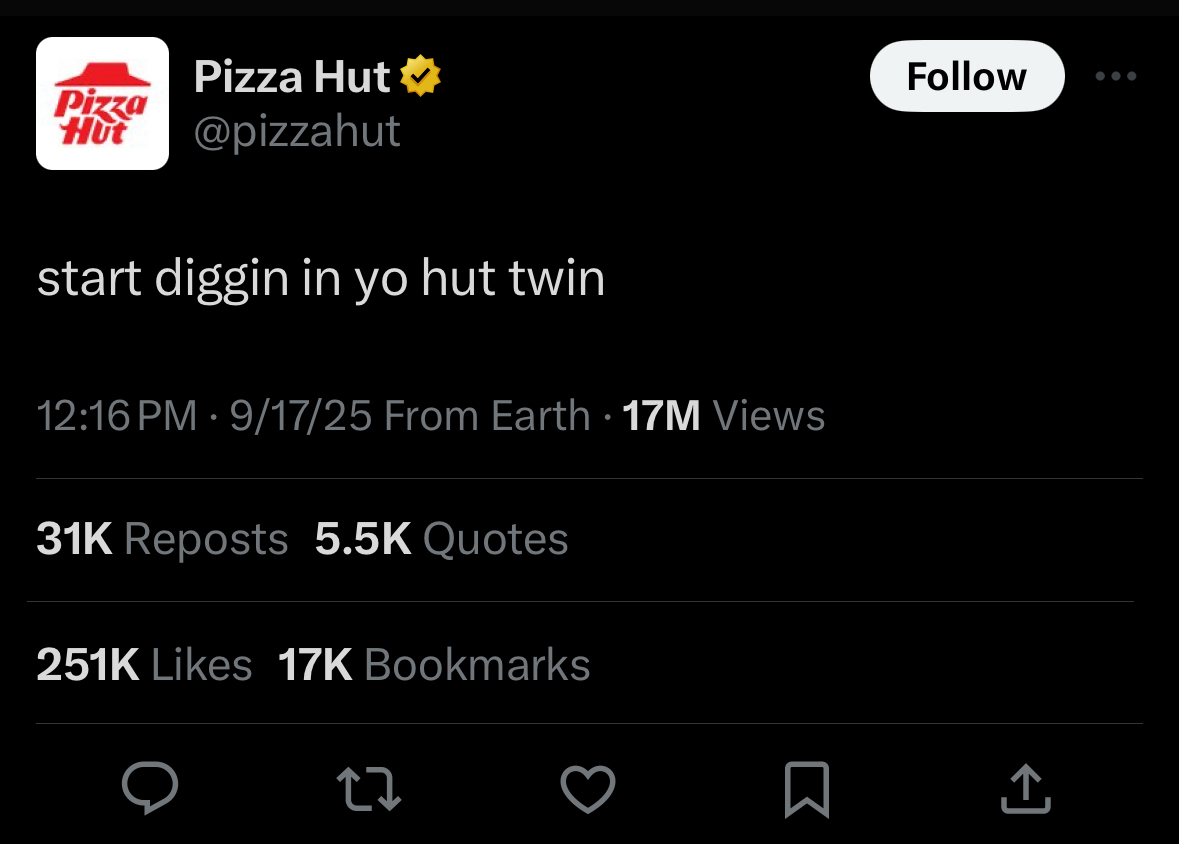
Task: Open the Pizza Hut profile picture
Action: coord(102,103)
